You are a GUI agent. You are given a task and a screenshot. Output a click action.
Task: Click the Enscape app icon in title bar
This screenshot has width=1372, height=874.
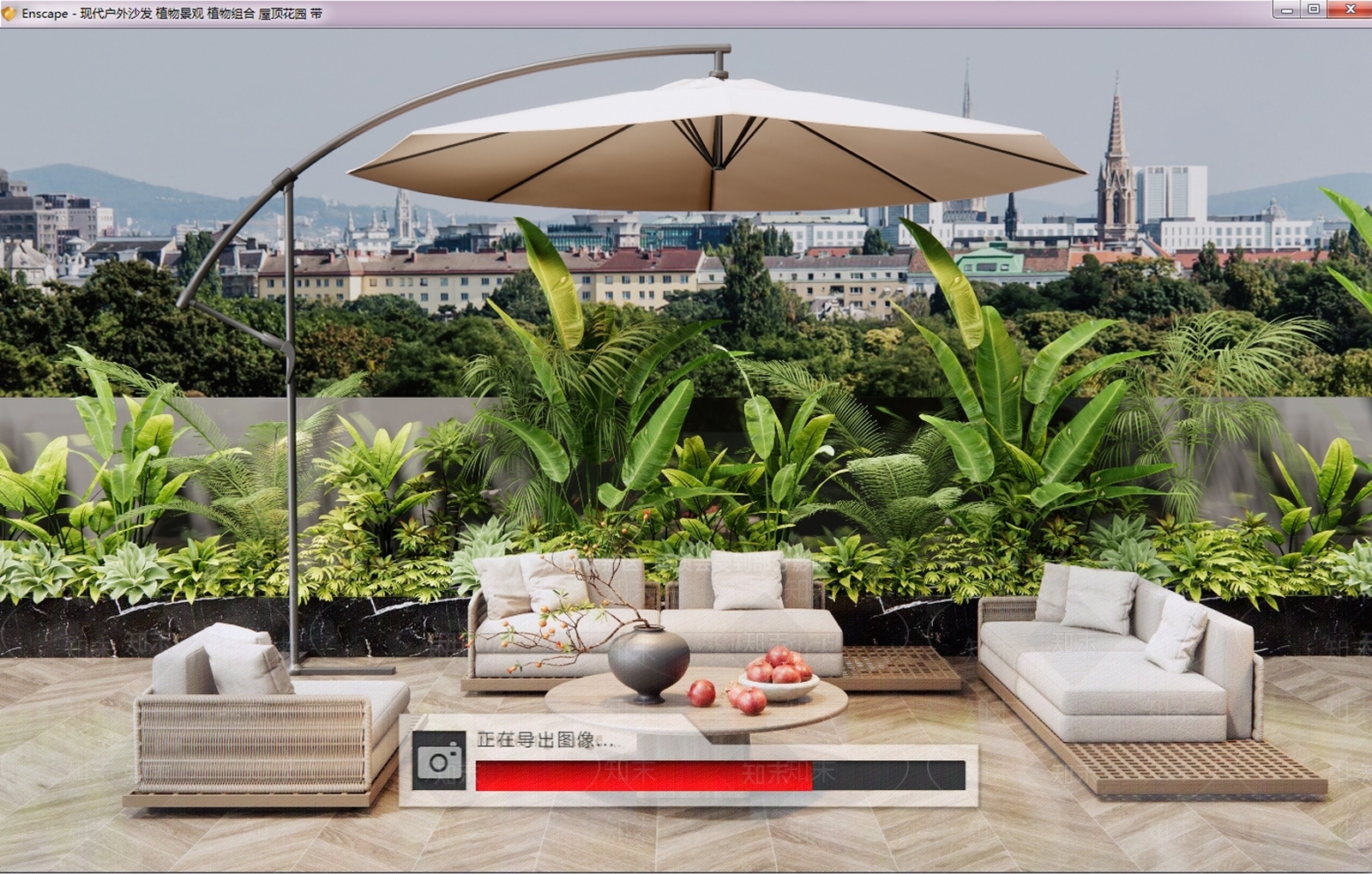coord(9,14)
